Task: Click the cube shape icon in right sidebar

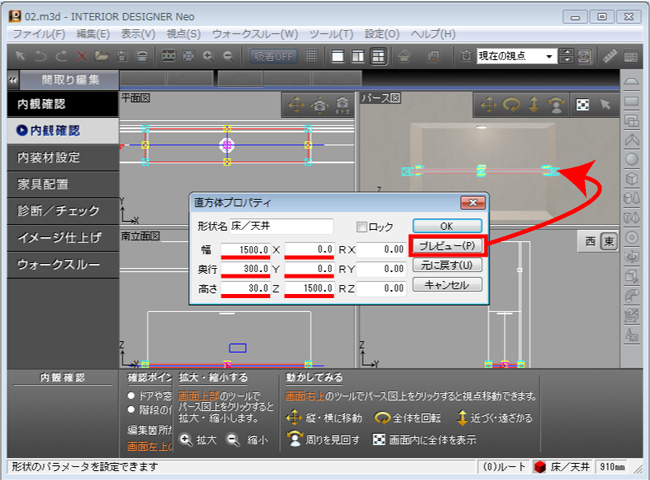Action: (x=632, y=178)
